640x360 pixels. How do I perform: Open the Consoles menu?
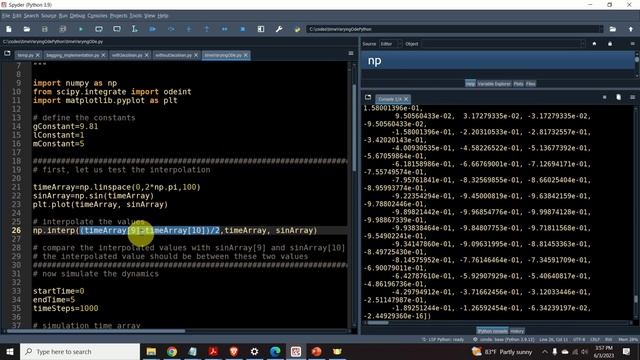tap(97, 16)
